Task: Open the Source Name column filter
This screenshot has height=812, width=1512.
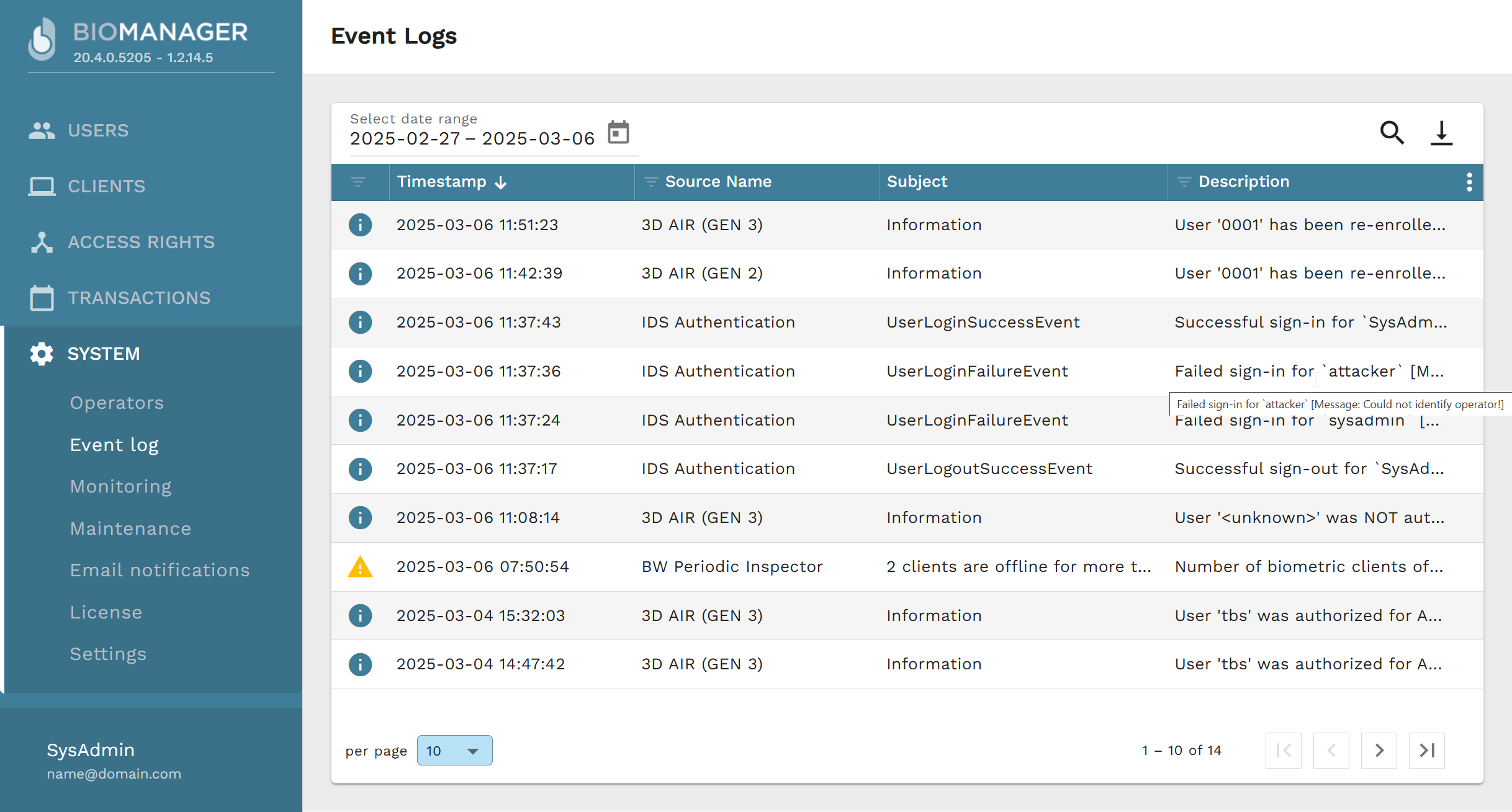Action: [650, 182]
